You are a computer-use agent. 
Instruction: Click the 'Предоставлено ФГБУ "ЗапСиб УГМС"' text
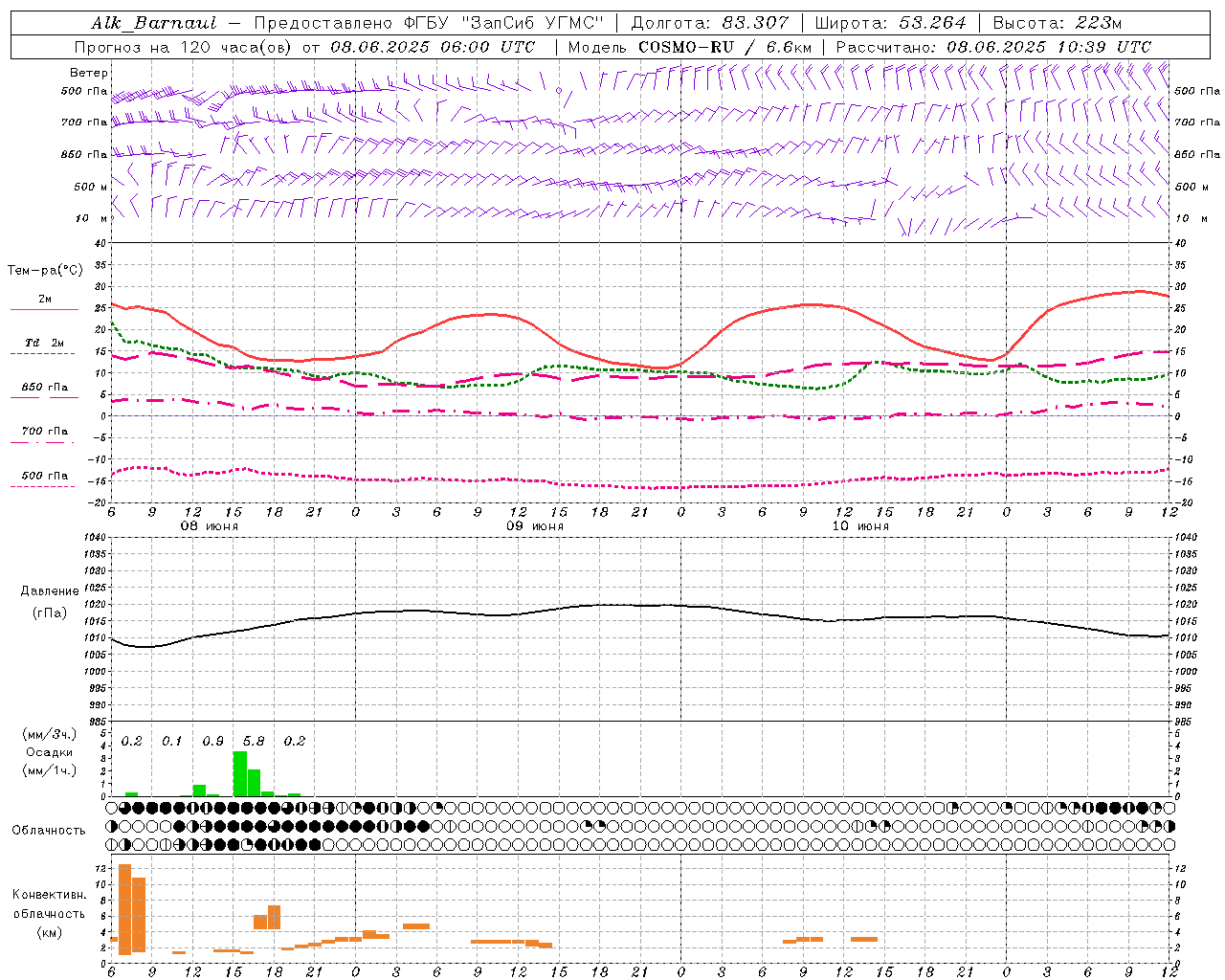coord(430,23)
